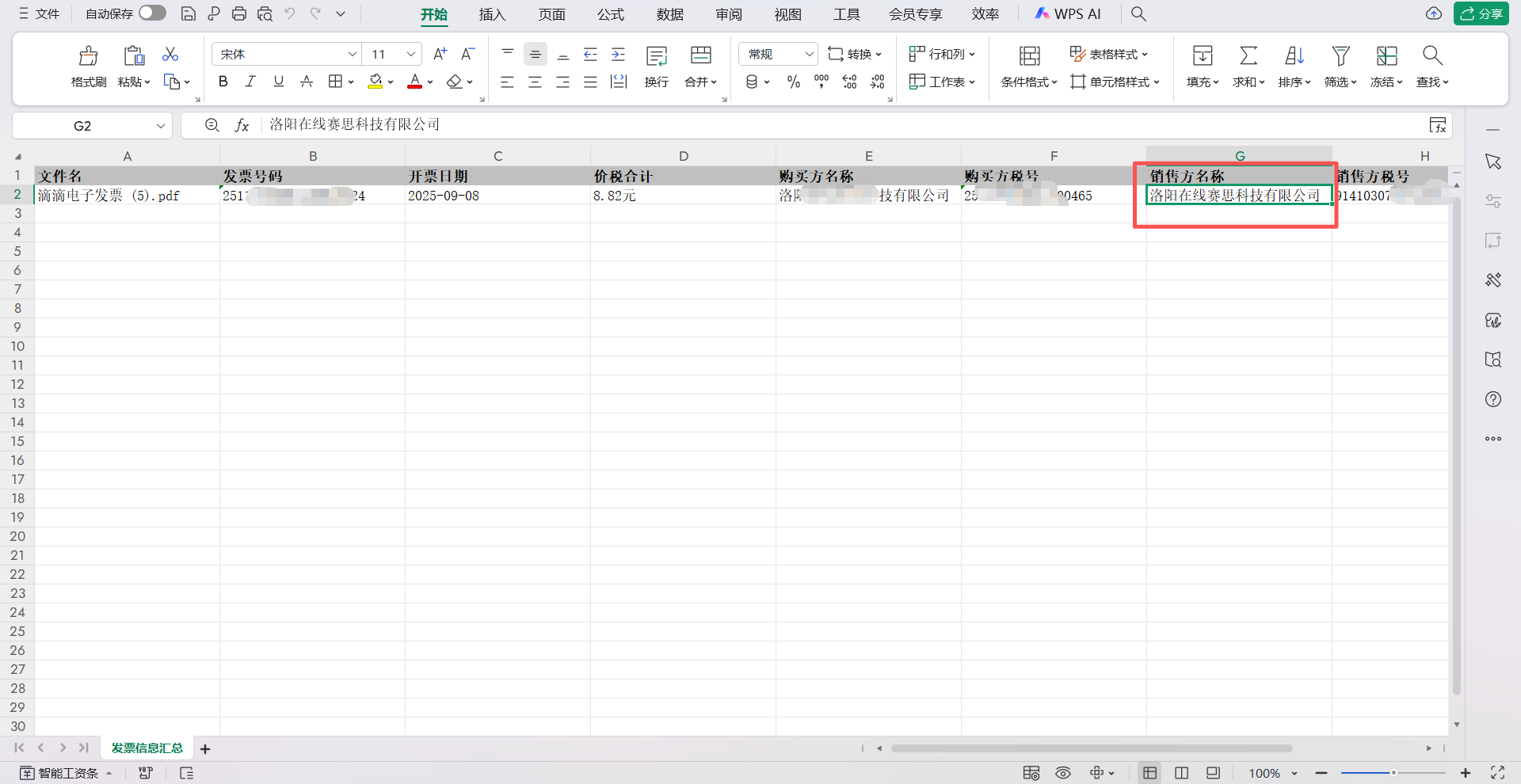Click the Save icon in the title bar
The width and height of the screenshot is (1521, 784).
coord(188,13)
